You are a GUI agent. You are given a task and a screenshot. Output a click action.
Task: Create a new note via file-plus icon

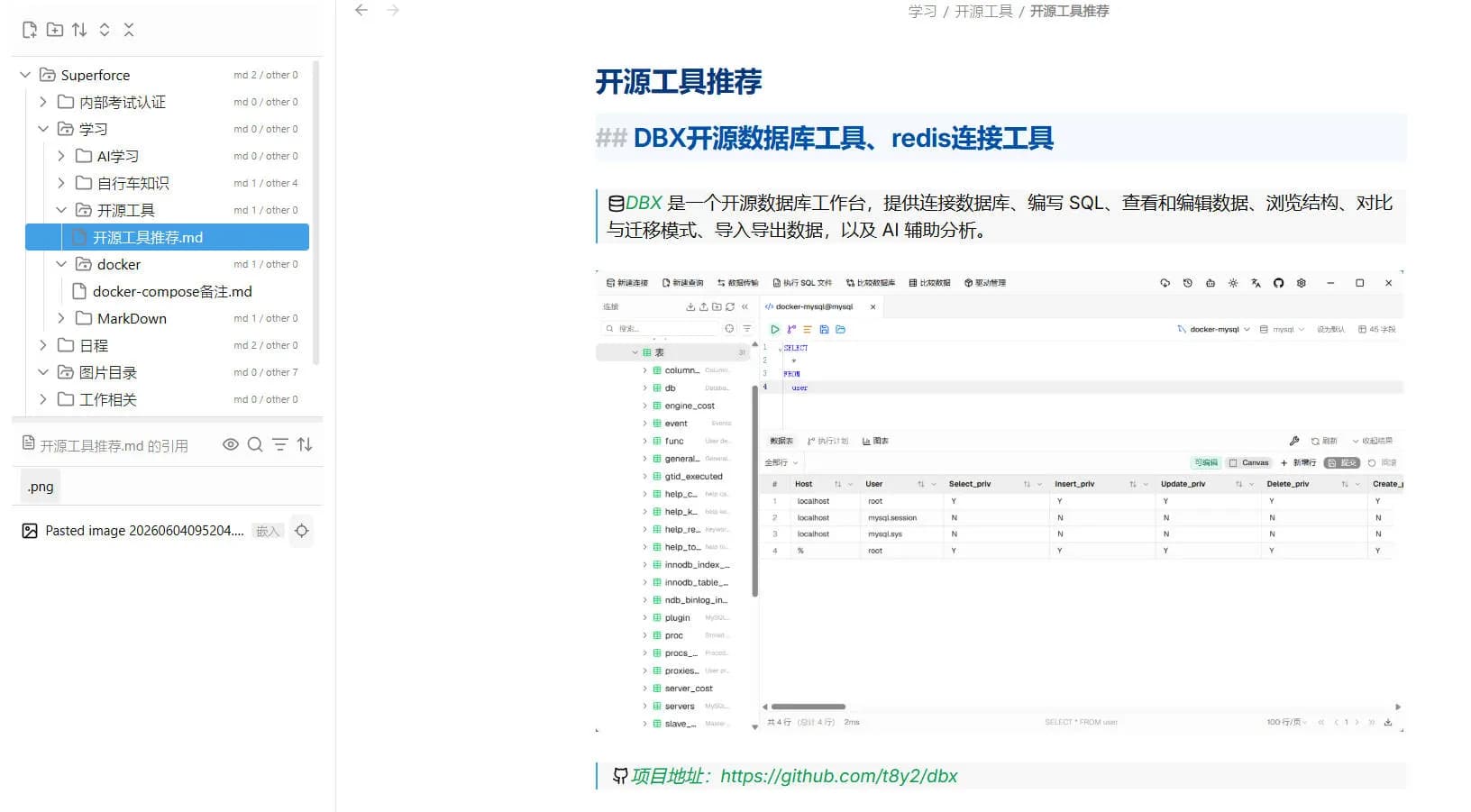(x=30, y=30)
